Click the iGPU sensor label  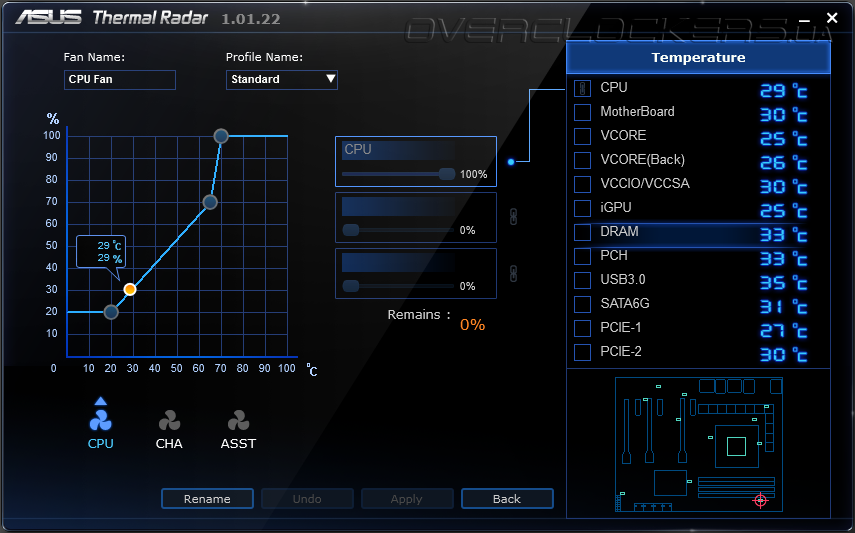(x=616, y=208)
